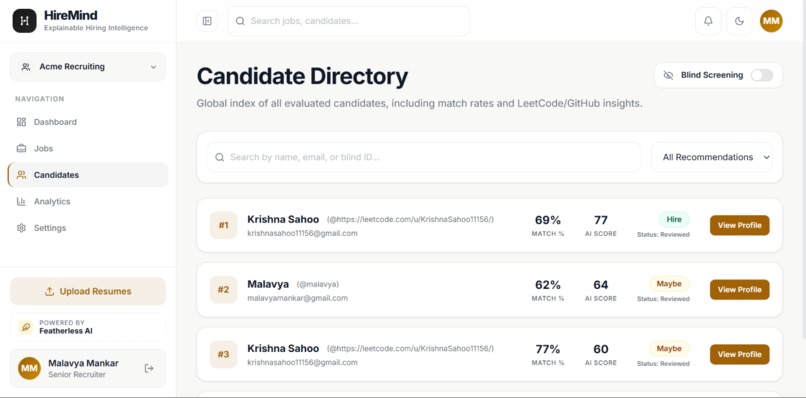Open Settings from the sidebar
Viewport: 806px width, 398px height.
tap(88, 228)
